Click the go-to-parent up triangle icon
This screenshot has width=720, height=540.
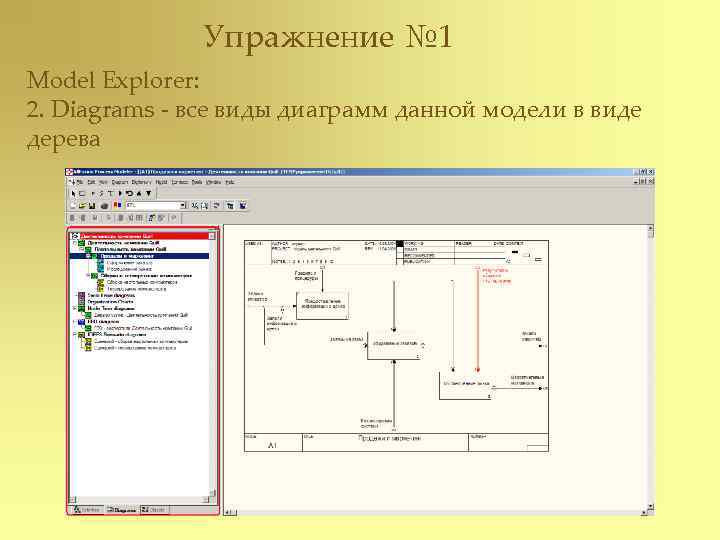[139, 194]
